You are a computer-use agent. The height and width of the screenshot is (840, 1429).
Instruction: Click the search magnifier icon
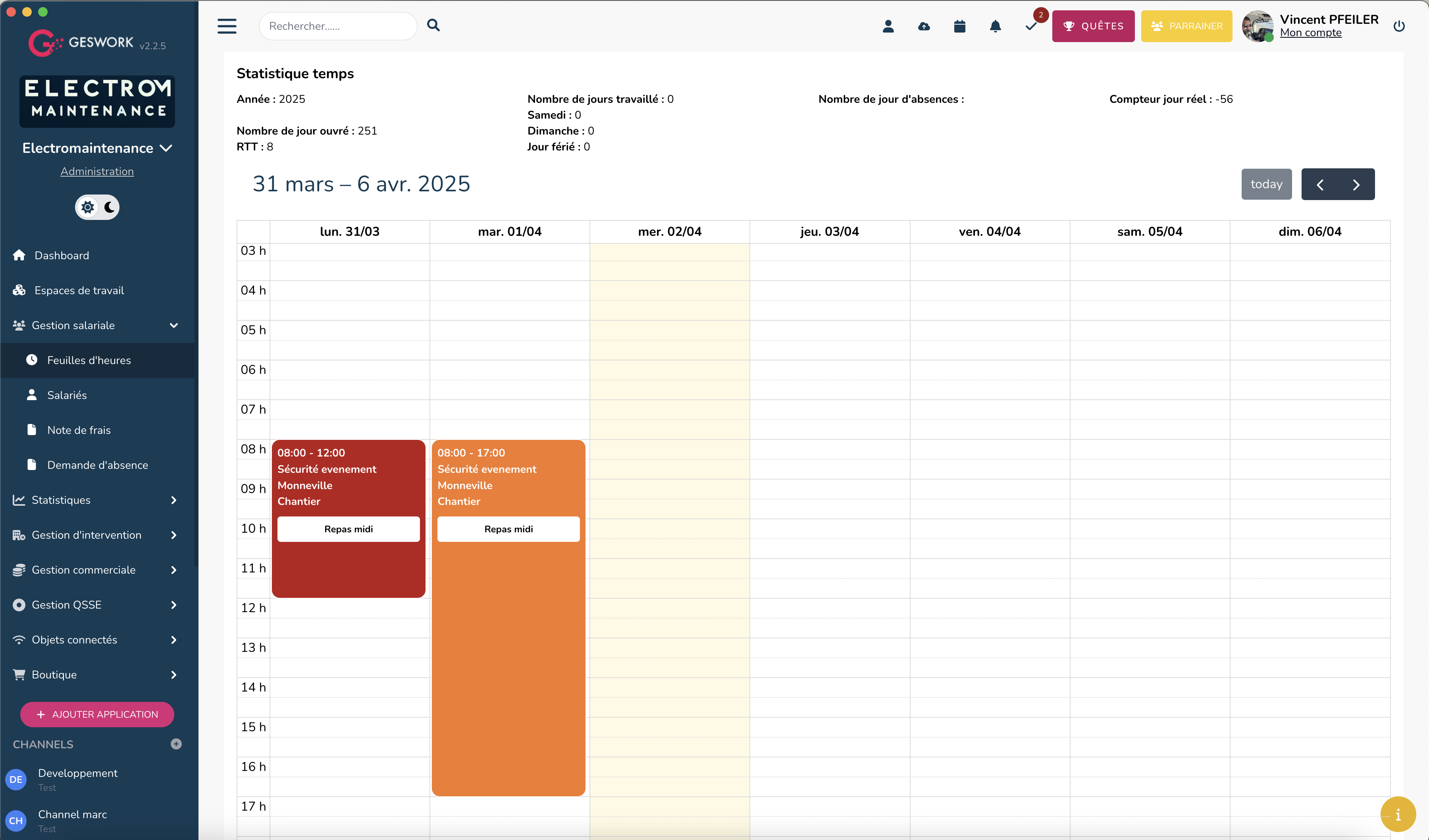point(433,25)
